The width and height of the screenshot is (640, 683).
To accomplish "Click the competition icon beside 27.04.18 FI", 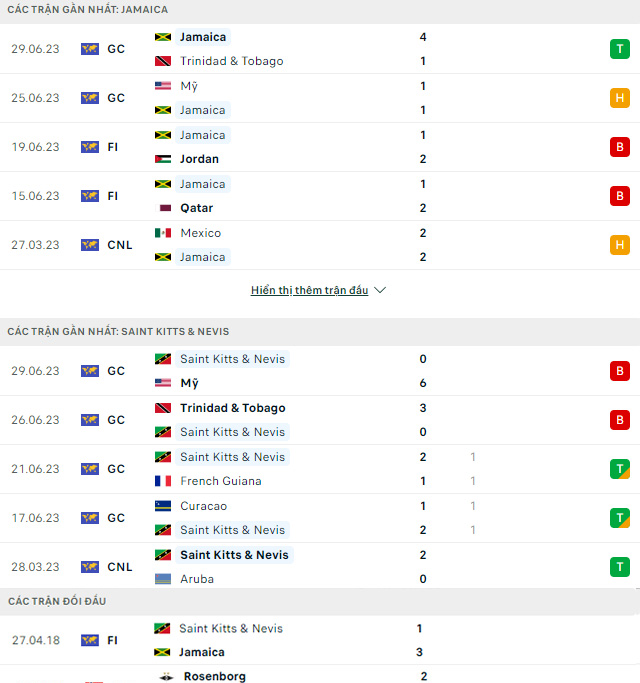I will [90, 640].
